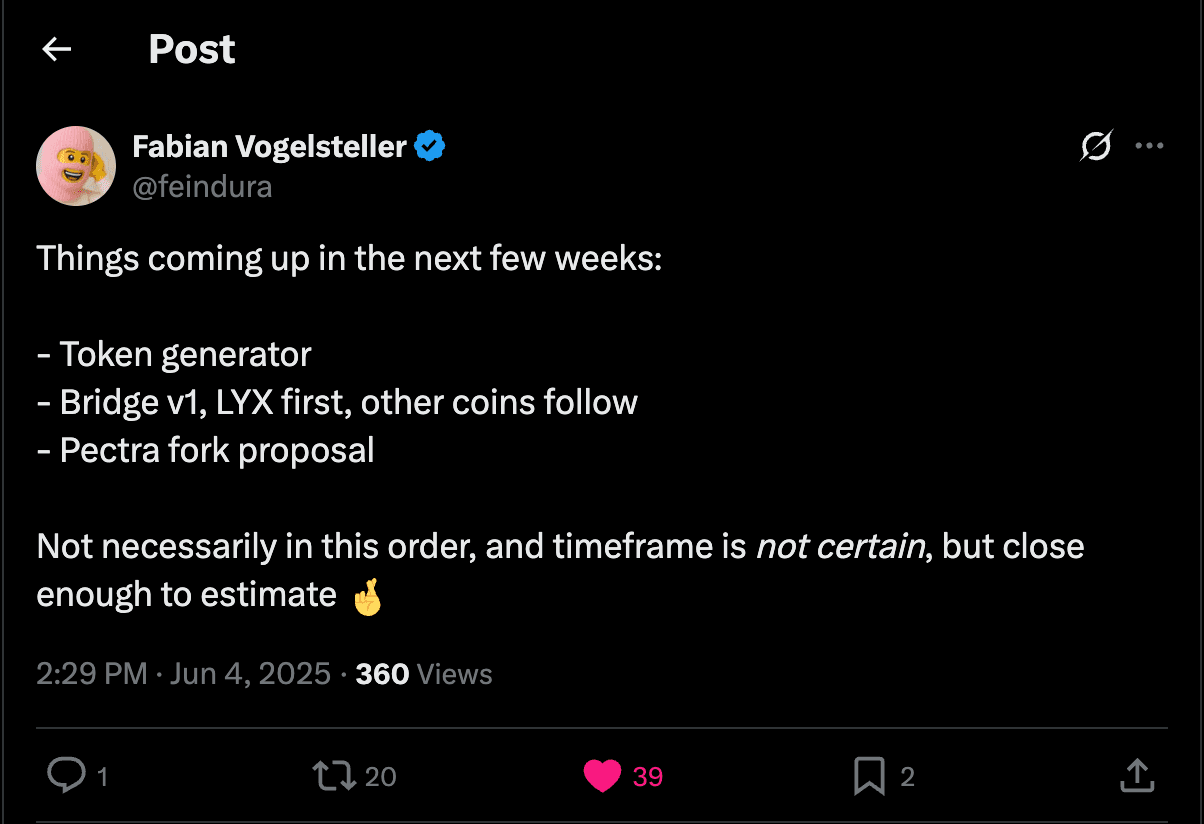Click the post text 'Pectra fork proposal'

[216, 450]
